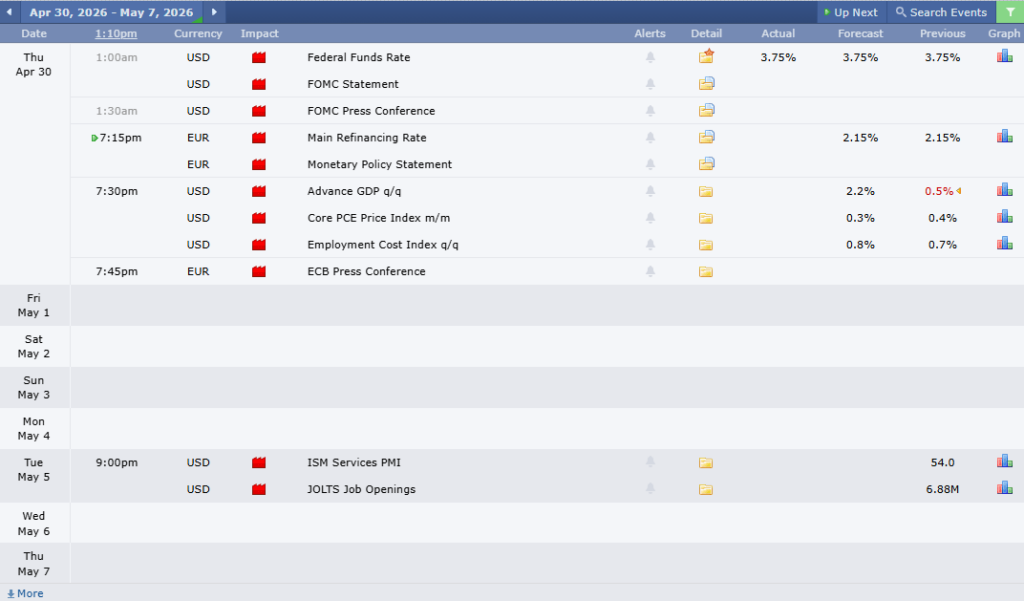Expand the More events link
Image resolution: width=1024 pixels, height=601 pixels.
click(25, 593)
